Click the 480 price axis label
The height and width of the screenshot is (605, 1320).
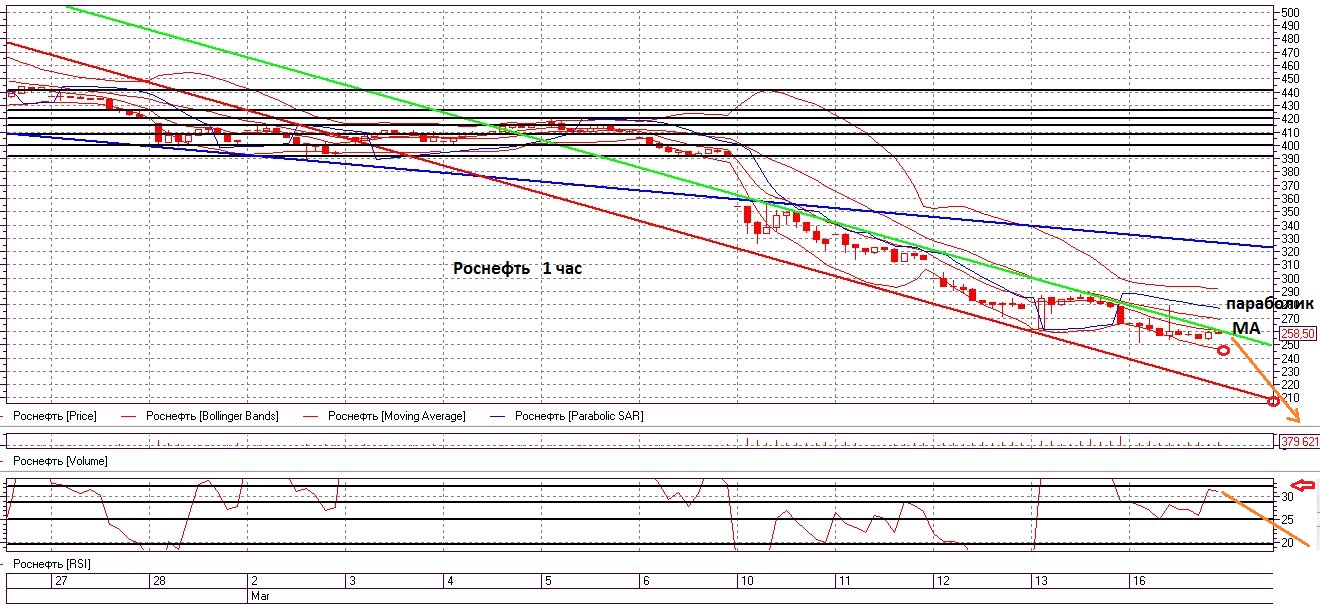(1290, 40)
